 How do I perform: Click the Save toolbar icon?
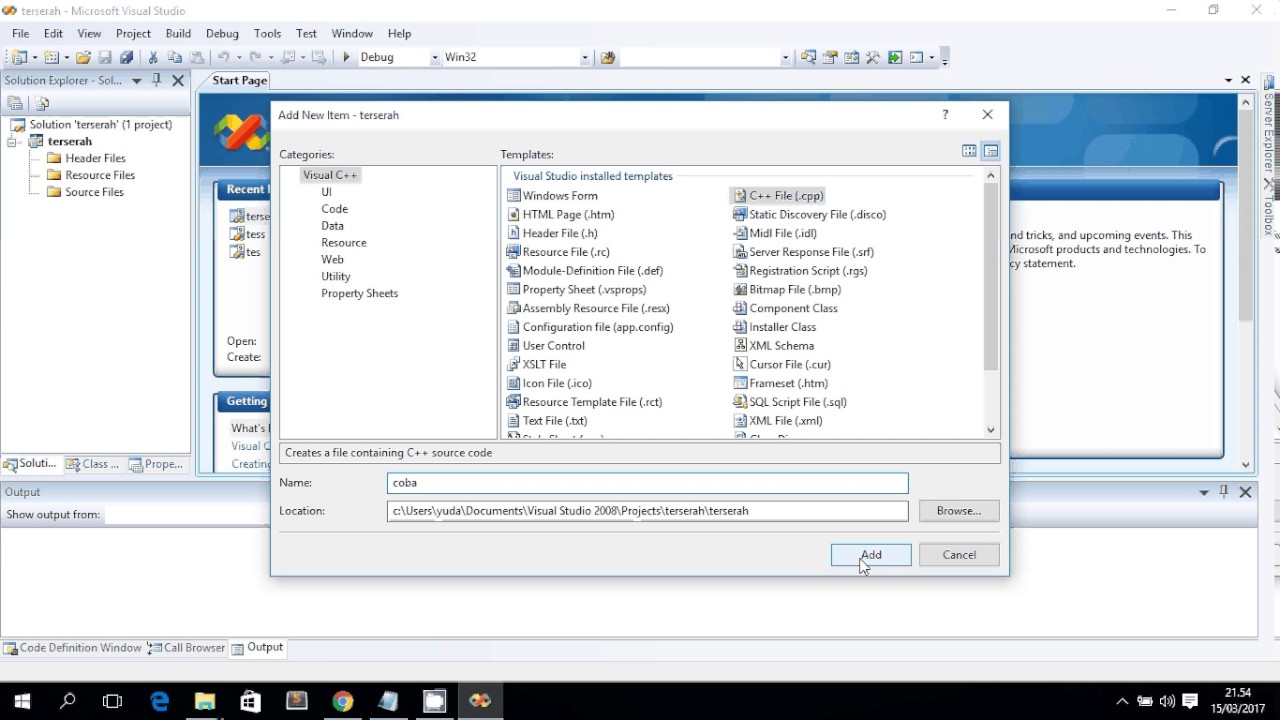click(x=105, y=58)
